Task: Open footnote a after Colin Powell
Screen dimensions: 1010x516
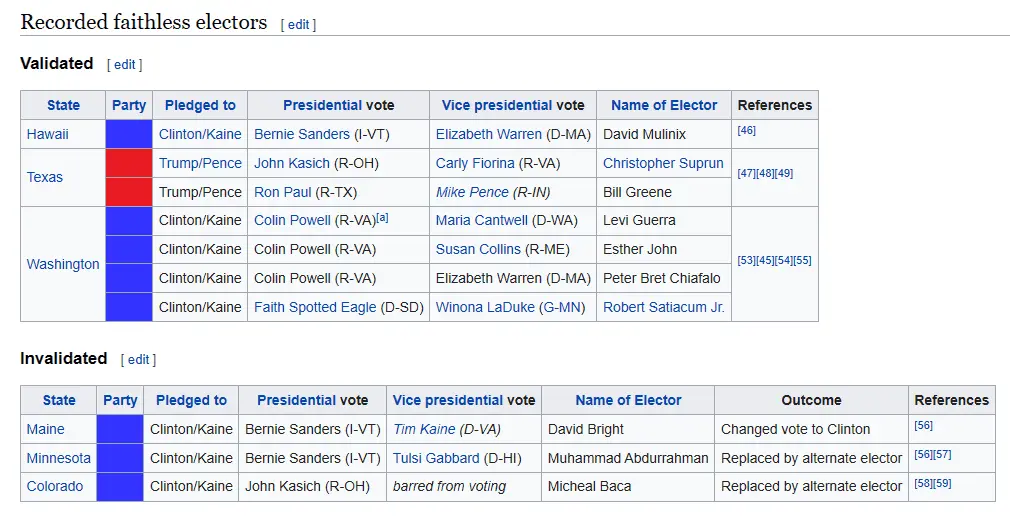Action: (x=383, y=217)
